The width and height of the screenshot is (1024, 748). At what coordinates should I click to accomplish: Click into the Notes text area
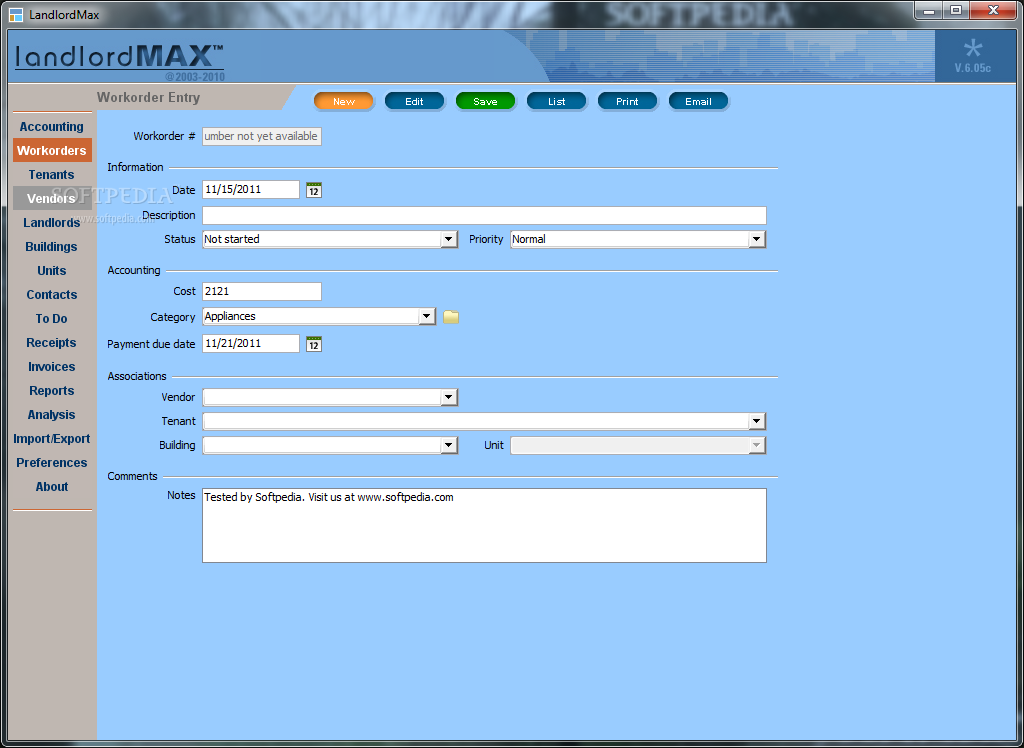(x=484, y=525)
